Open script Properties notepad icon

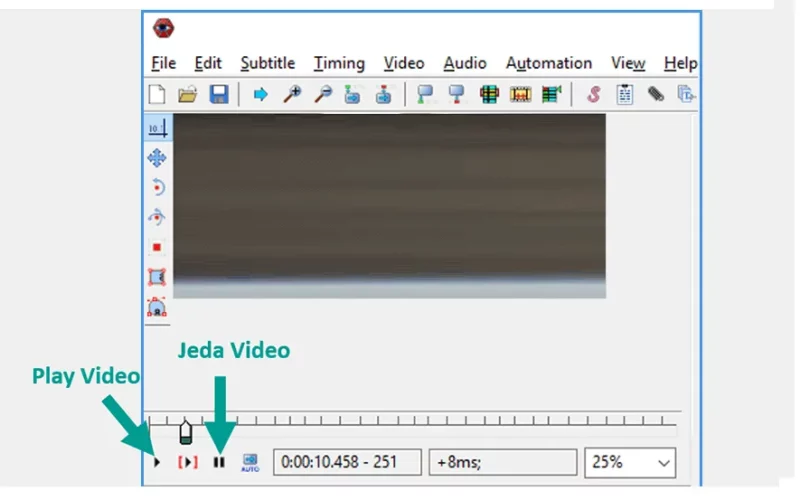(624, 94)
